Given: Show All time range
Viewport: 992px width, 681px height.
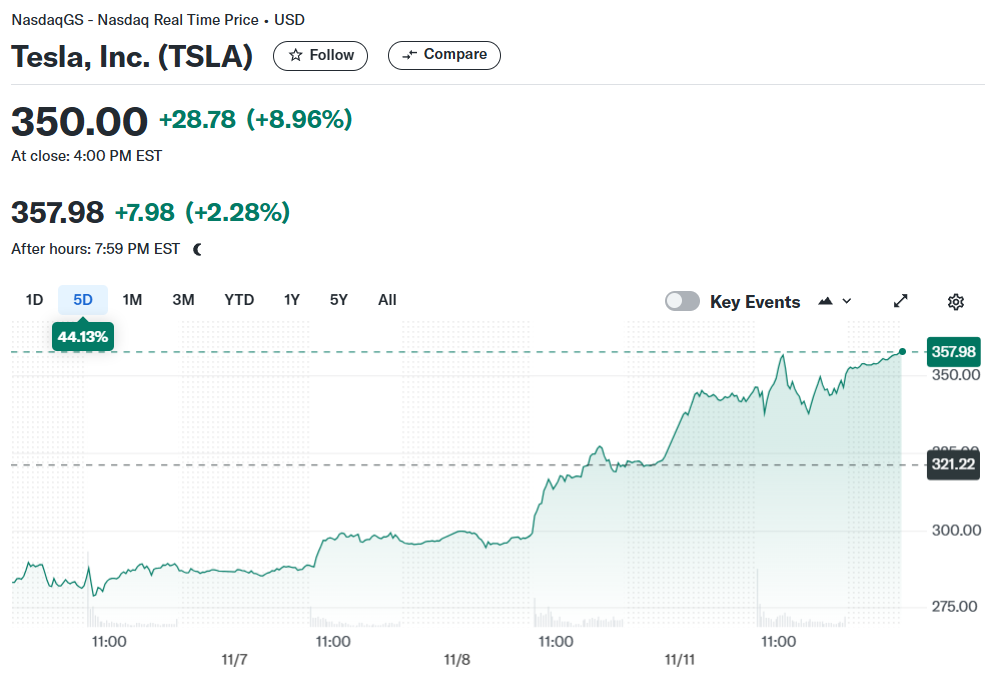Looking at the screenshot, I should 387,300.
